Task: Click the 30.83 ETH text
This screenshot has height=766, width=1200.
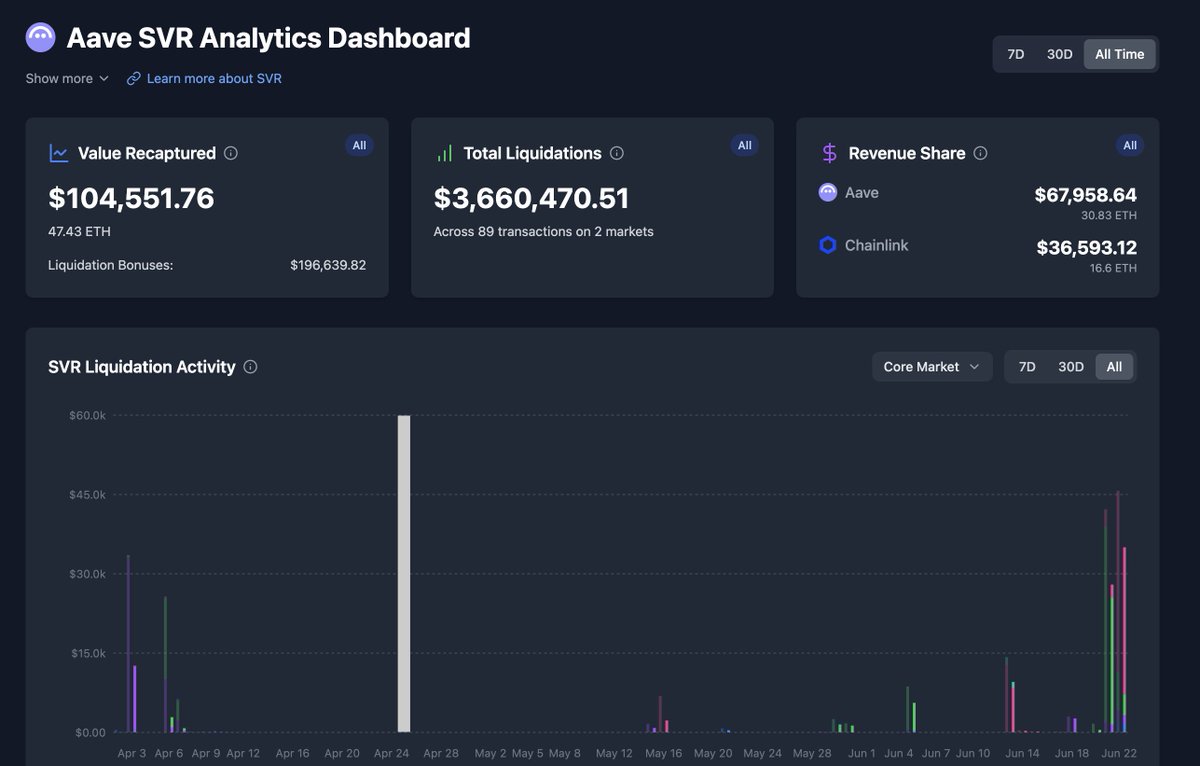Action: click(1109, 215)
